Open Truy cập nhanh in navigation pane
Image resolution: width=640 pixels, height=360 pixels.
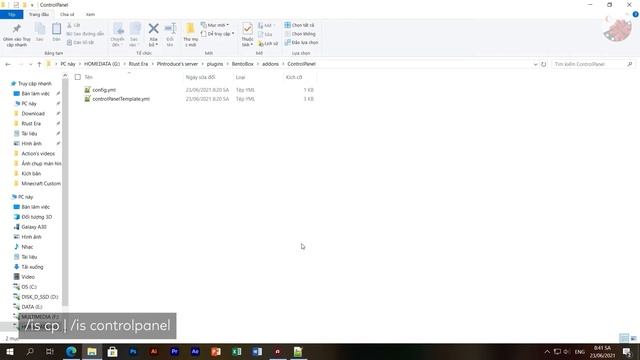[x=35, y=84]
